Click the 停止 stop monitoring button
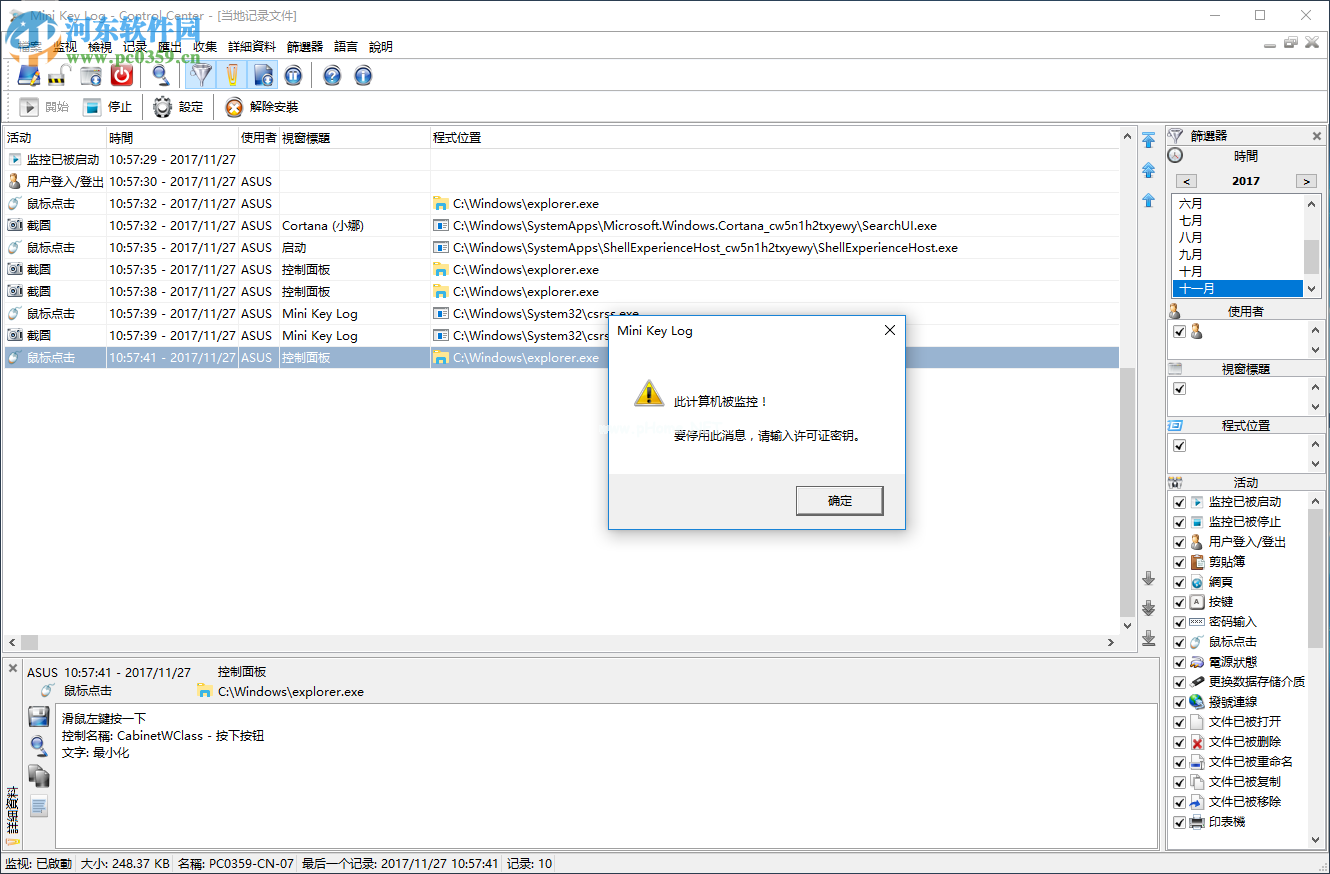 107,107
